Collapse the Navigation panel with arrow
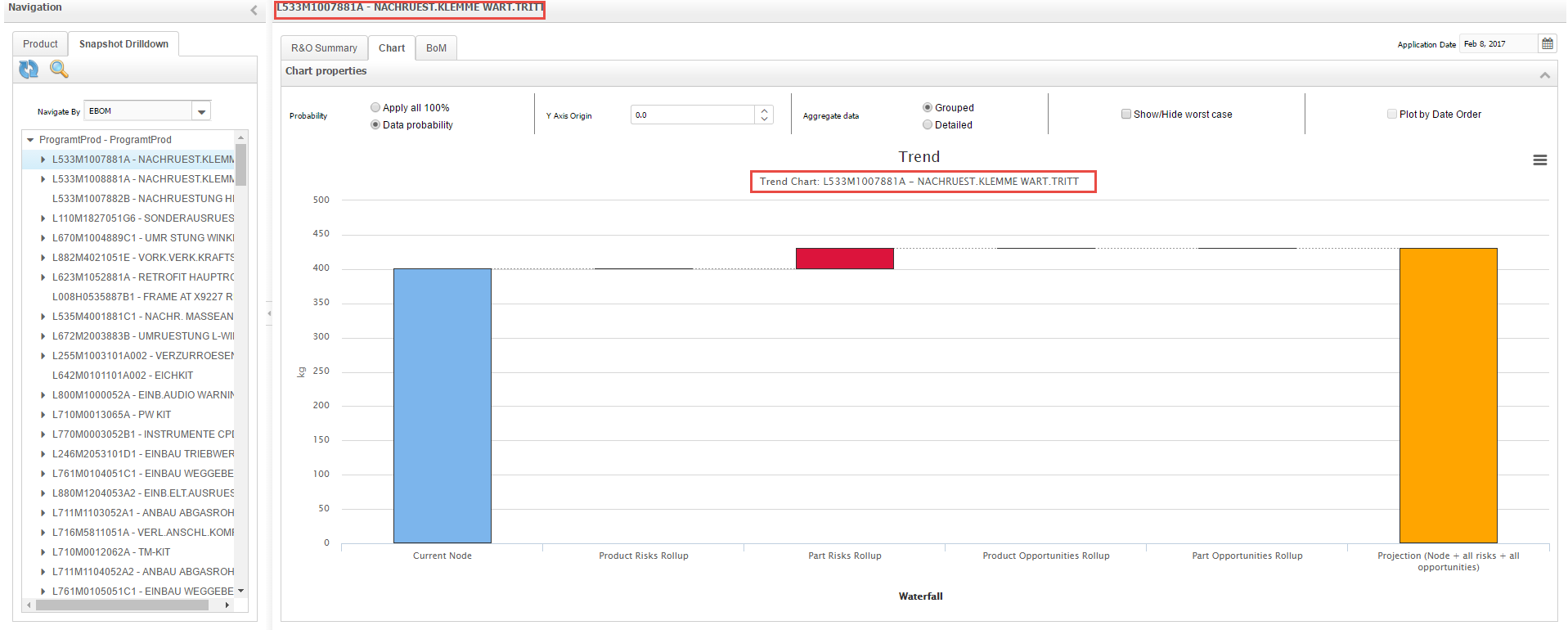The height and width of the screenshot is (630, 1568). pyautogui.click(x=254, y=10)
